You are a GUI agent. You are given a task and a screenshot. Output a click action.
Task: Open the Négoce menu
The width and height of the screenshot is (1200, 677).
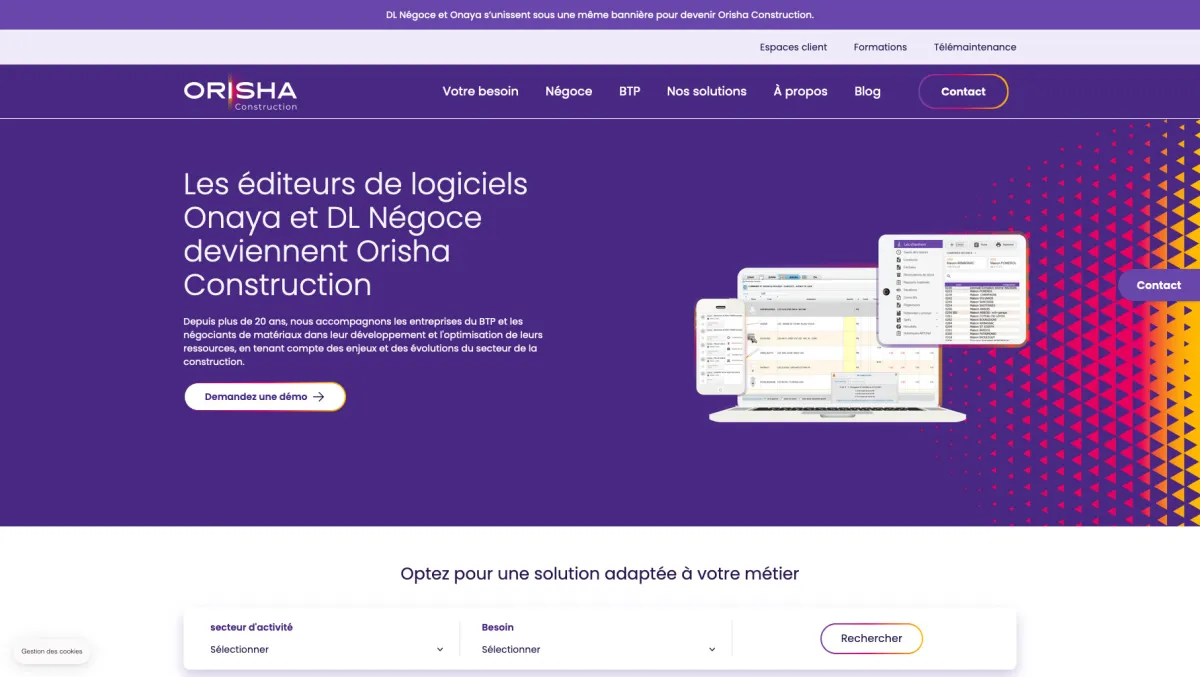pos(568,91)
